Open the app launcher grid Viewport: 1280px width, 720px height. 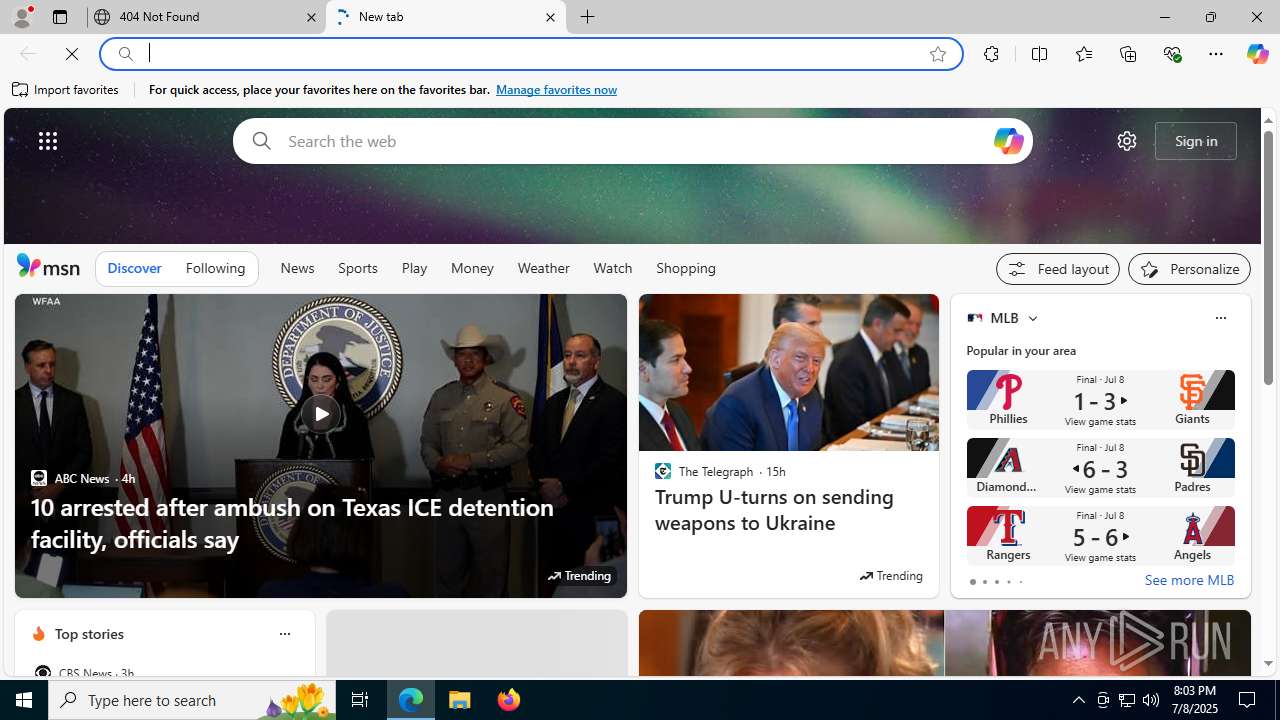48,141
